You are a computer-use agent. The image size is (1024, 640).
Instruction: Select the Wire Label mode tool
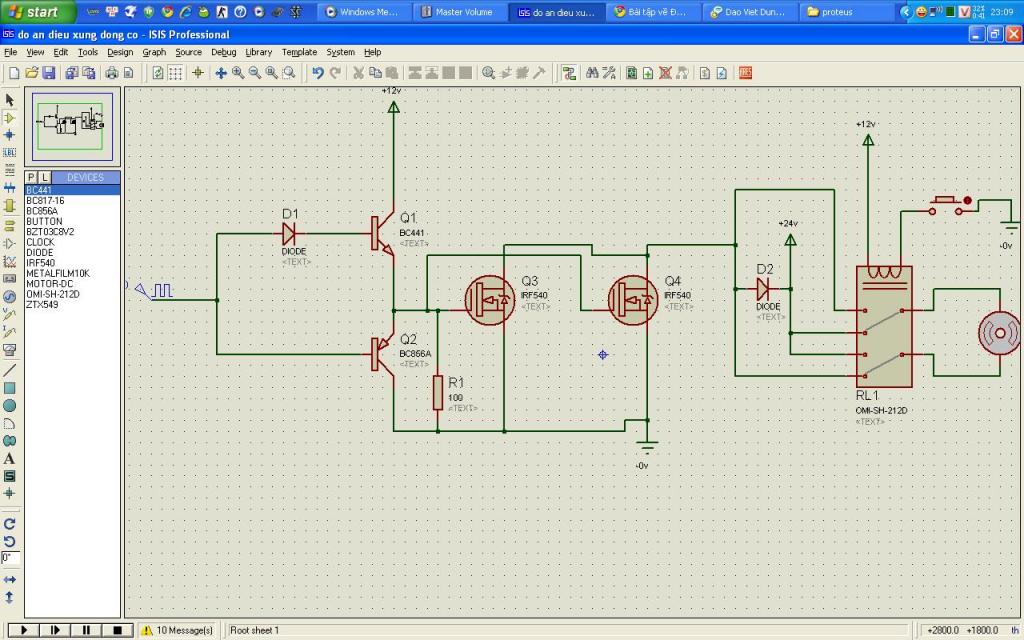point(10,152)
